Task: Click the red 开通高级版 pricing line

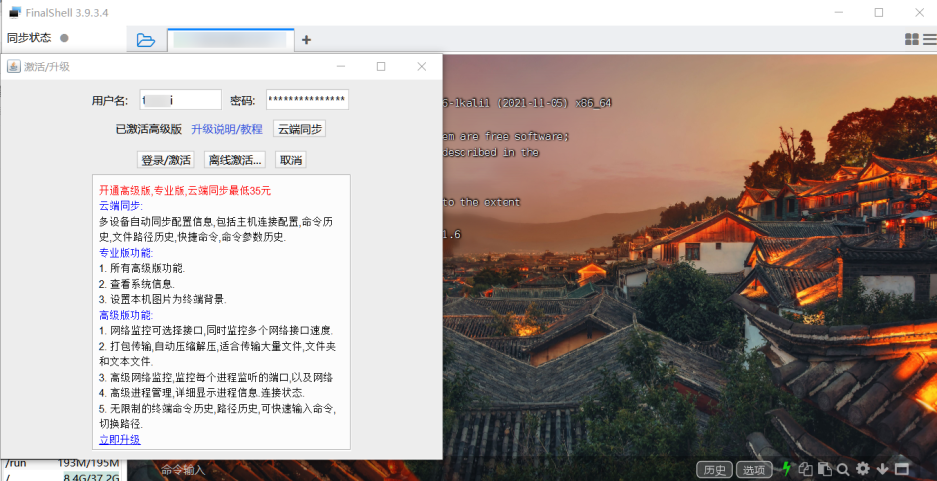Action: click(x=185, y=191)
